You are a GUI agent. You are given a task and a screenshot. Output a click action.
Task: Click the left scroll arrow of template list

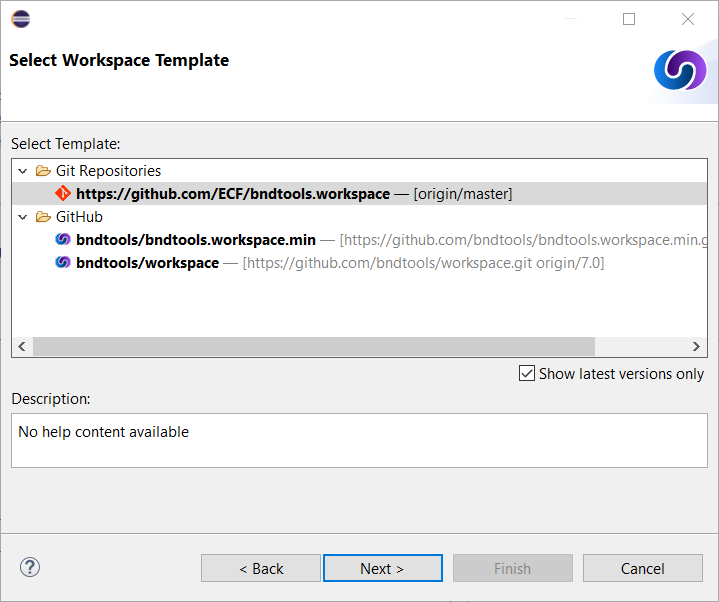pyautogui.click(x=22, y=346)
